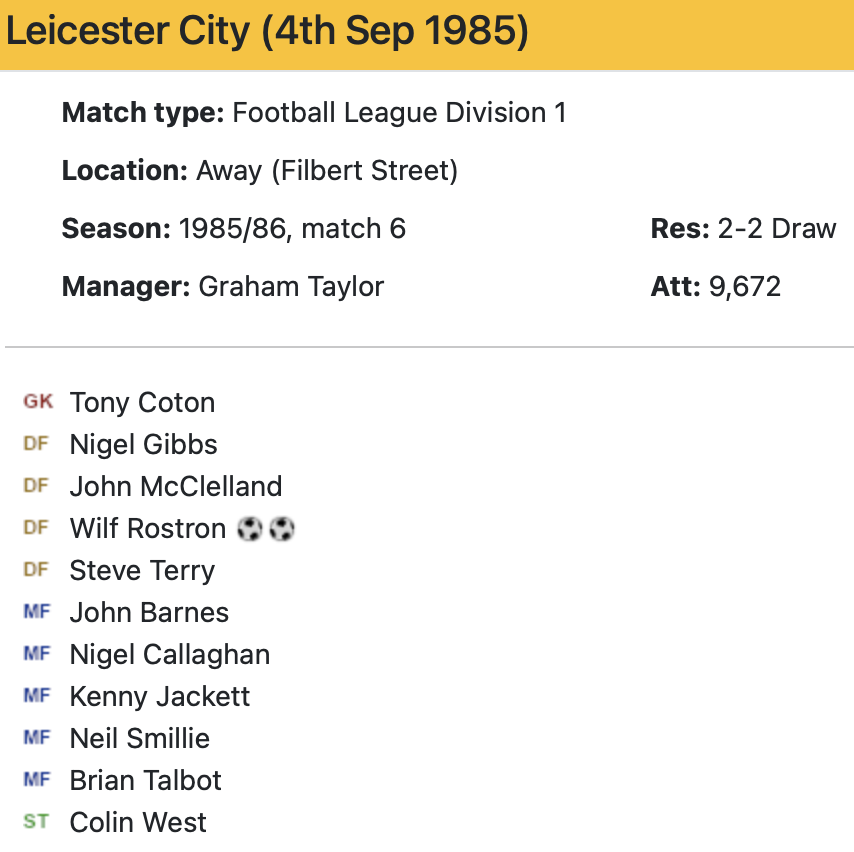This screenshot has height=852, width=854.
Task: Click the MF icon beside Kenny Jackett
Action: click(36, 696)
